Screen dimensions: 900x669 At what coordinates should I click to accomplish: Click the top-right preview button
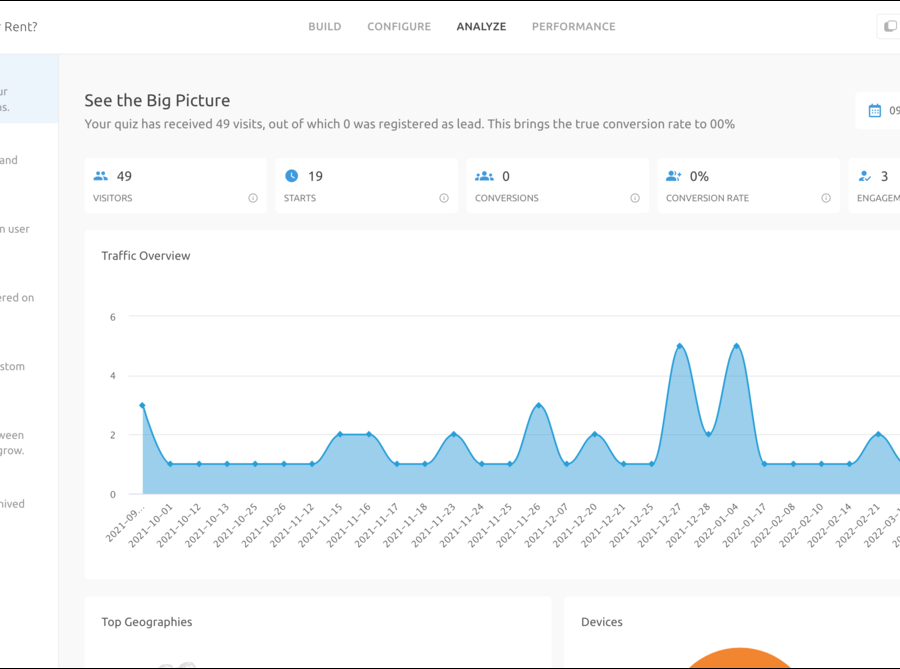tap(888, 27)
